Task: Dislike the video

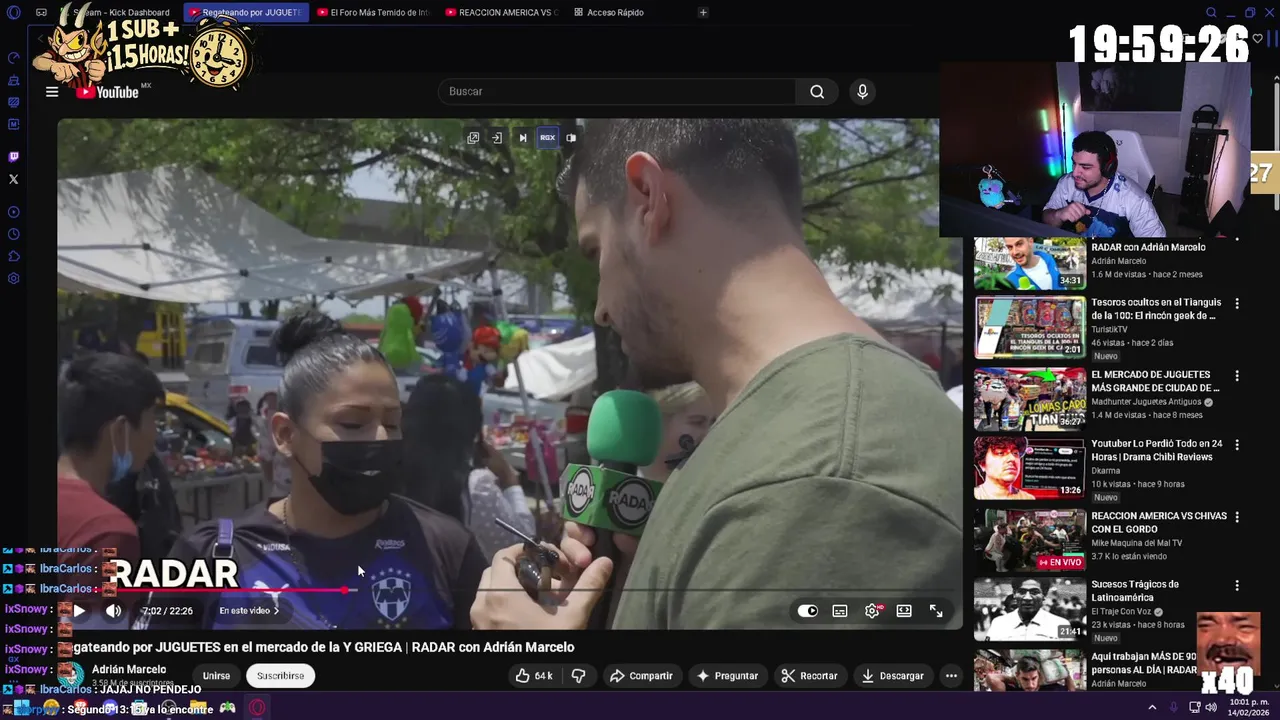Action: [578, 676]
